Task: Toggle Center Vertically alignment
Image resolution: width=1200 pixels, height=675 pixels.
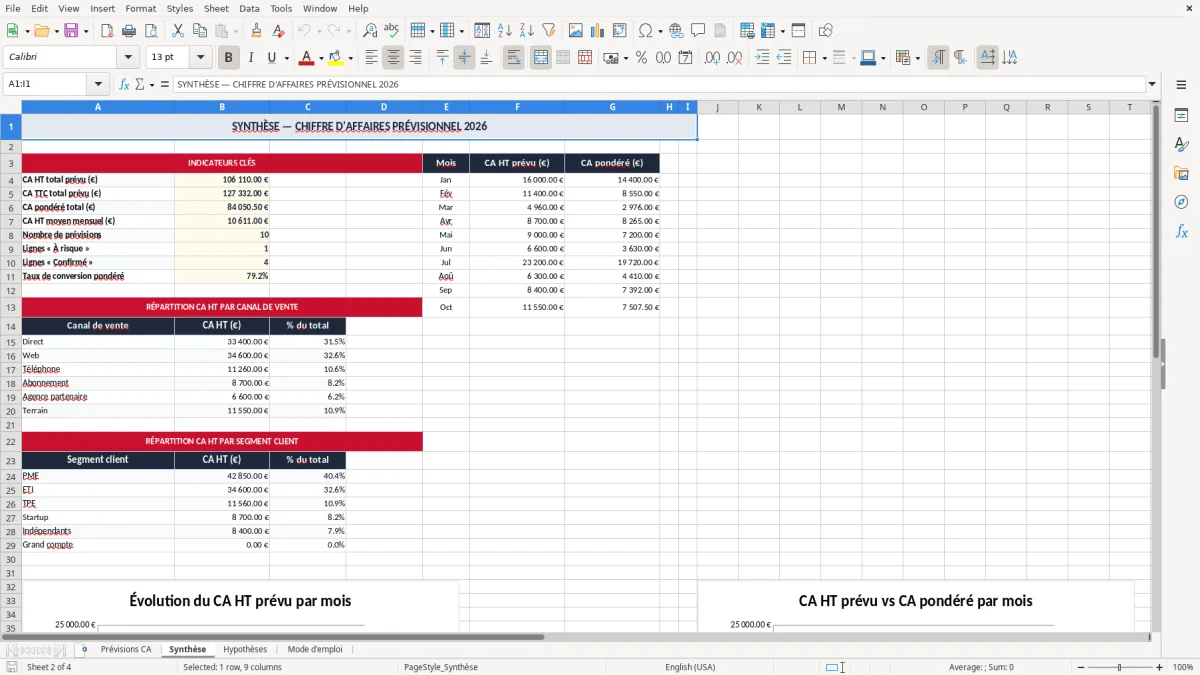Action: click(x=464, y=58)
